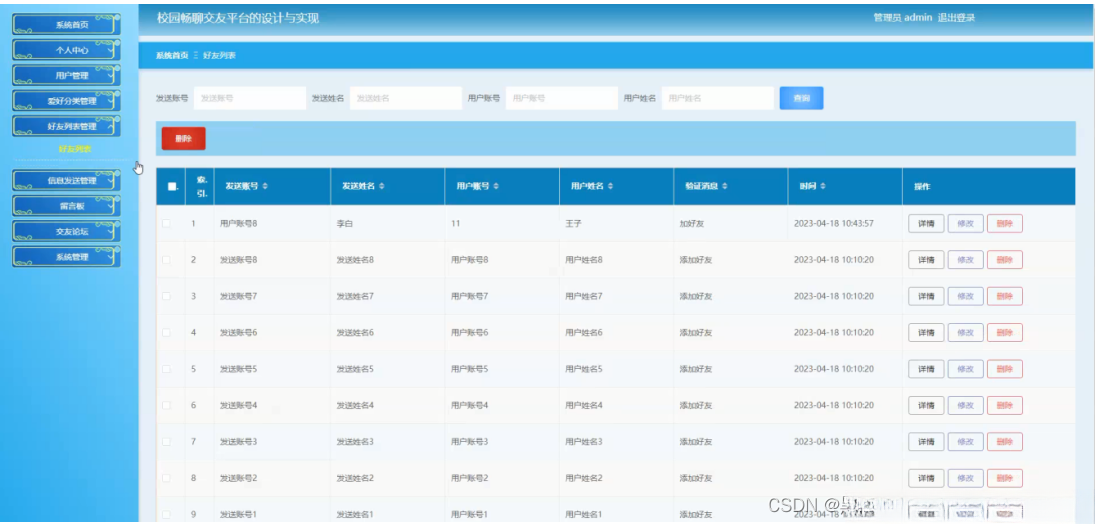Click 删除 for row 1 (李白)
Screen dimensions: 1095x524
click(1005, 224)
